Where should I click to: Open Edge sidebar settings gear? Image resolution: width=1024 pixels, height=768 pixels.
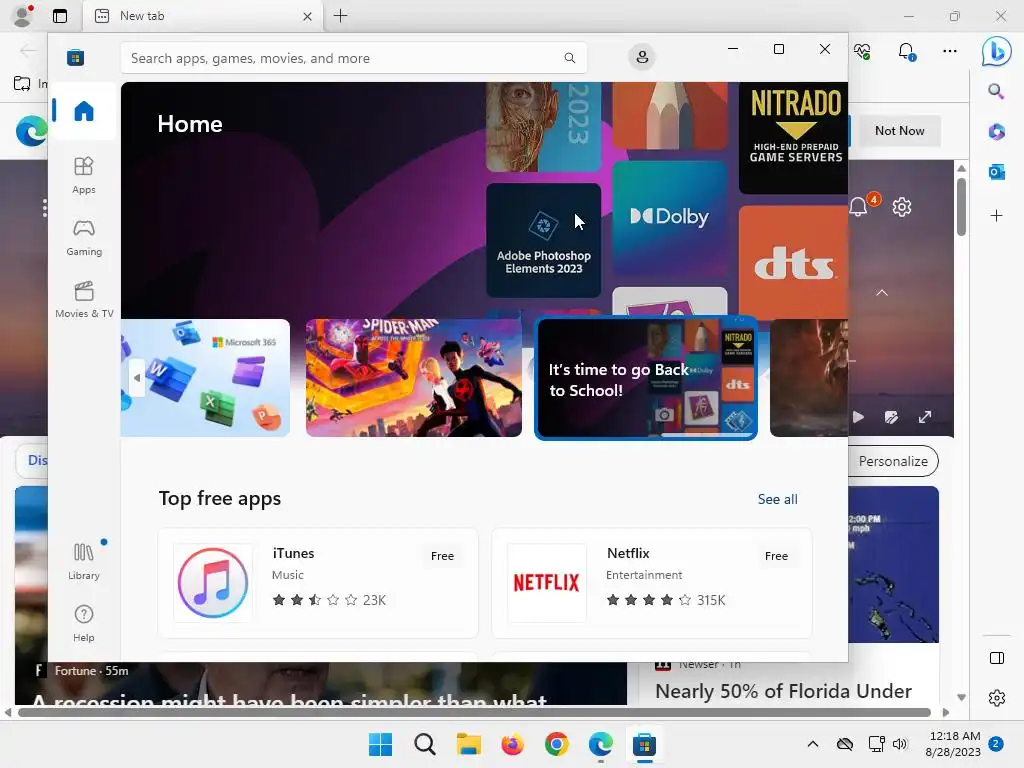[997, 697]
